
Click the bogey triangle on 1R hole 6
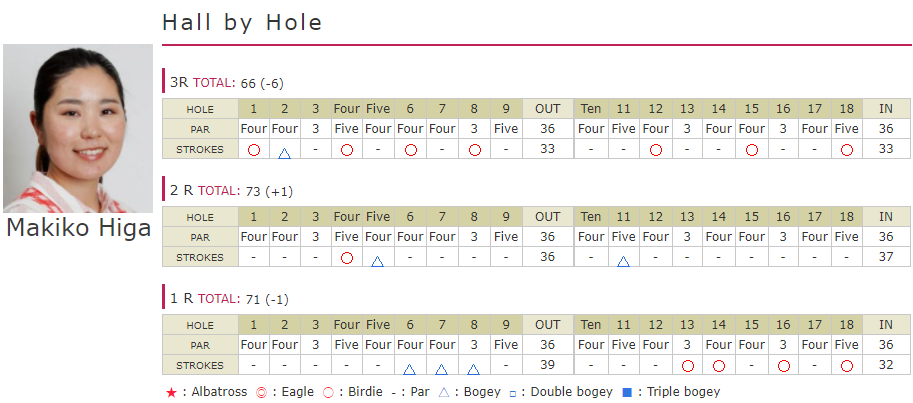409,369
